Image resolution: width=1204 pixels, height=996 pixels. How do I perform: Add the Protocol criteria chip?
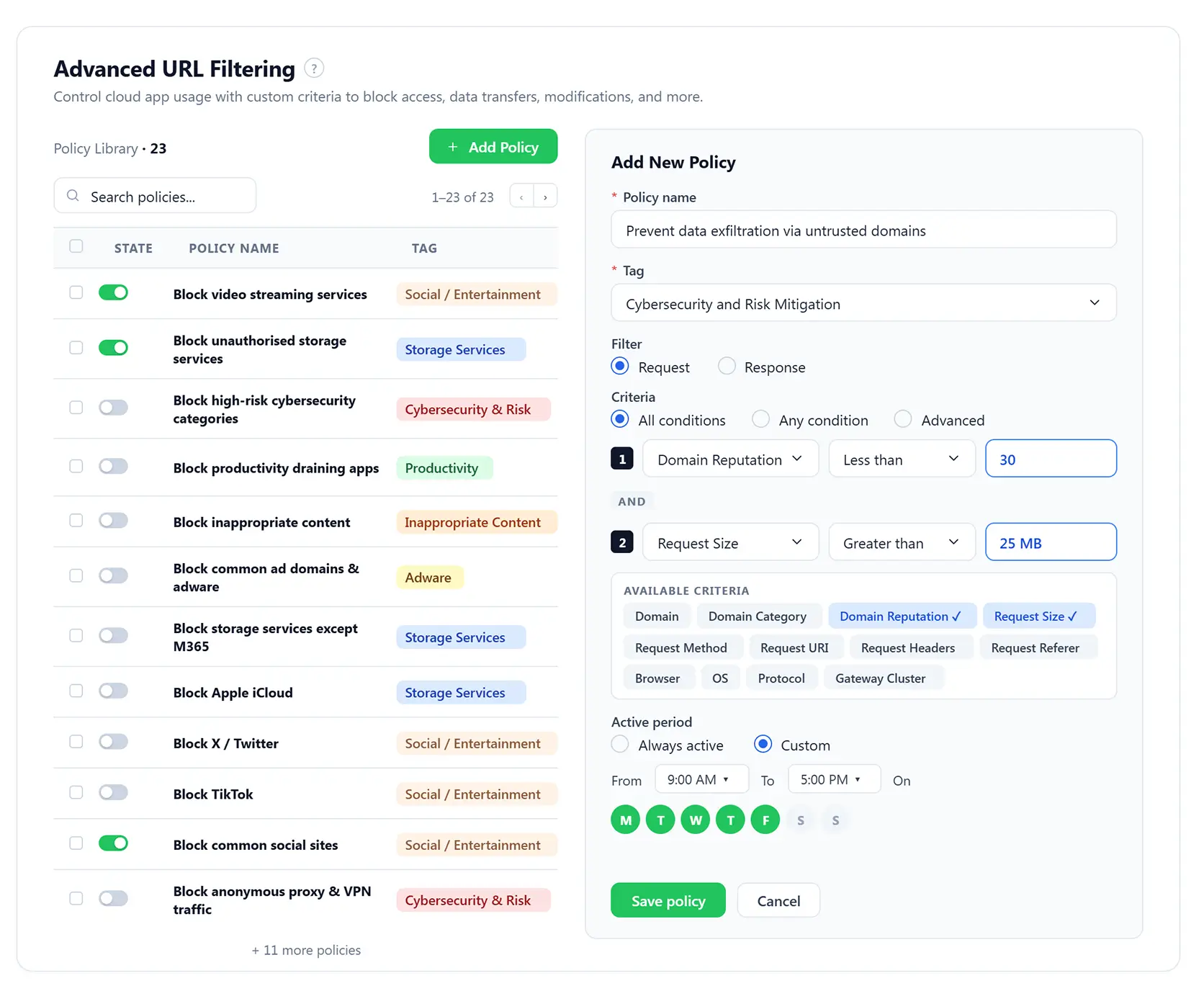click(x=781, y=678)
